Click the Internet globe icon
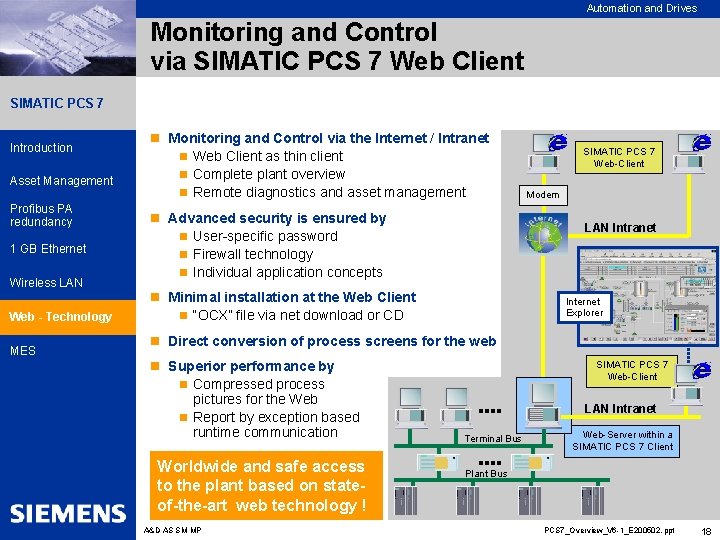The image size is (720, 540). pyautogui.click(x=543, y=234)
